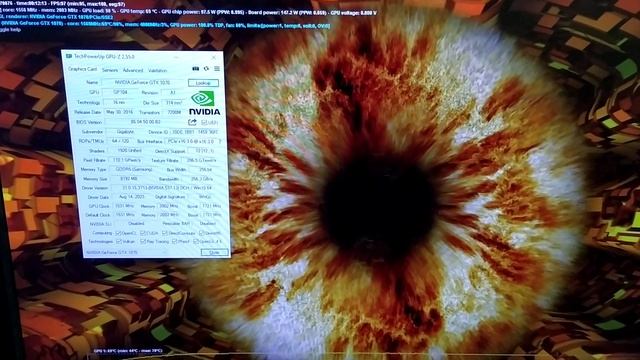Close the GPU-Z window with X
This screenshot has height=360, width=640.
point(213,57)
